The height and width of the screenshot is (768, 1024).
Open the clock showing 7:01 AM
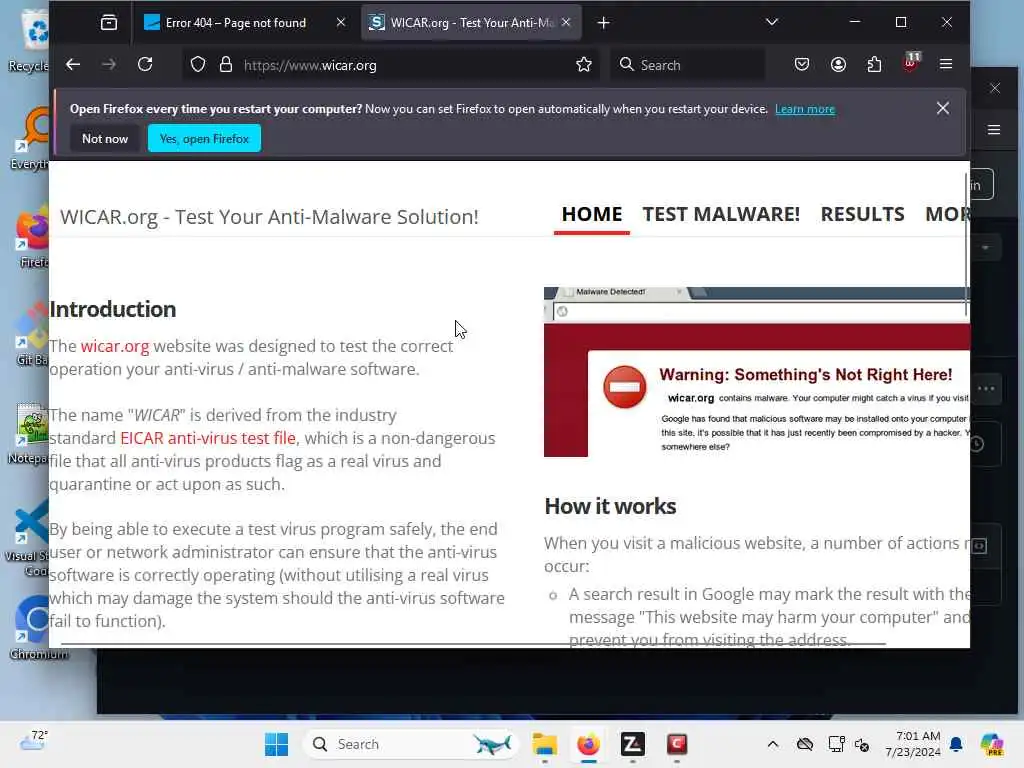tap(912, 744)
